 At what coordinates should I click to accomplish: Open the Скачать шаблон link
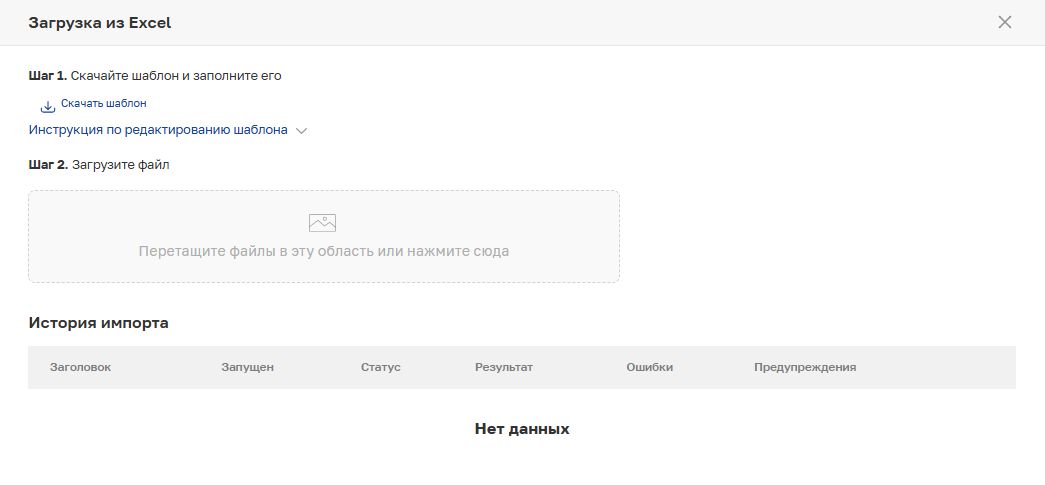point(103,104)
